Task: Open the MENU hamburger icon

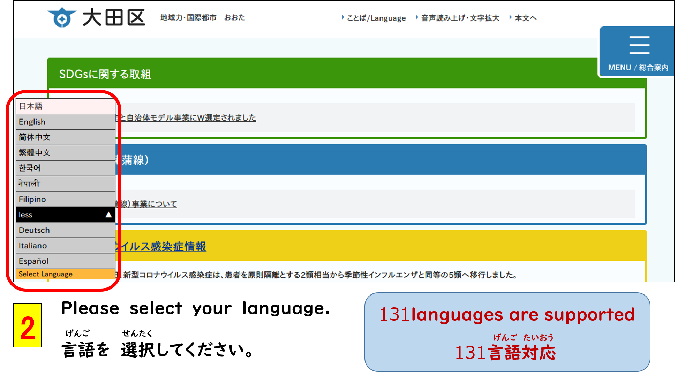Action: pos(639,46)
